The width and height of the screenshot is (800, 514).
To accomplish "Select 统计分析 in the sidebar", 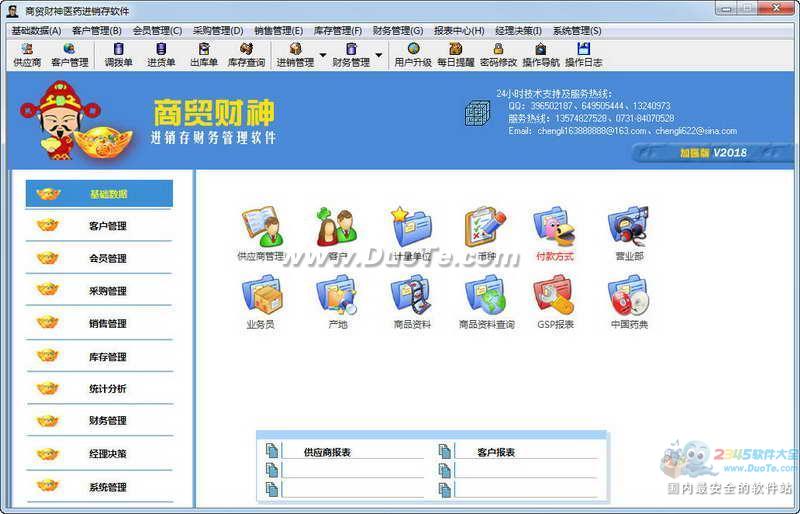I will tap(99, 388).
